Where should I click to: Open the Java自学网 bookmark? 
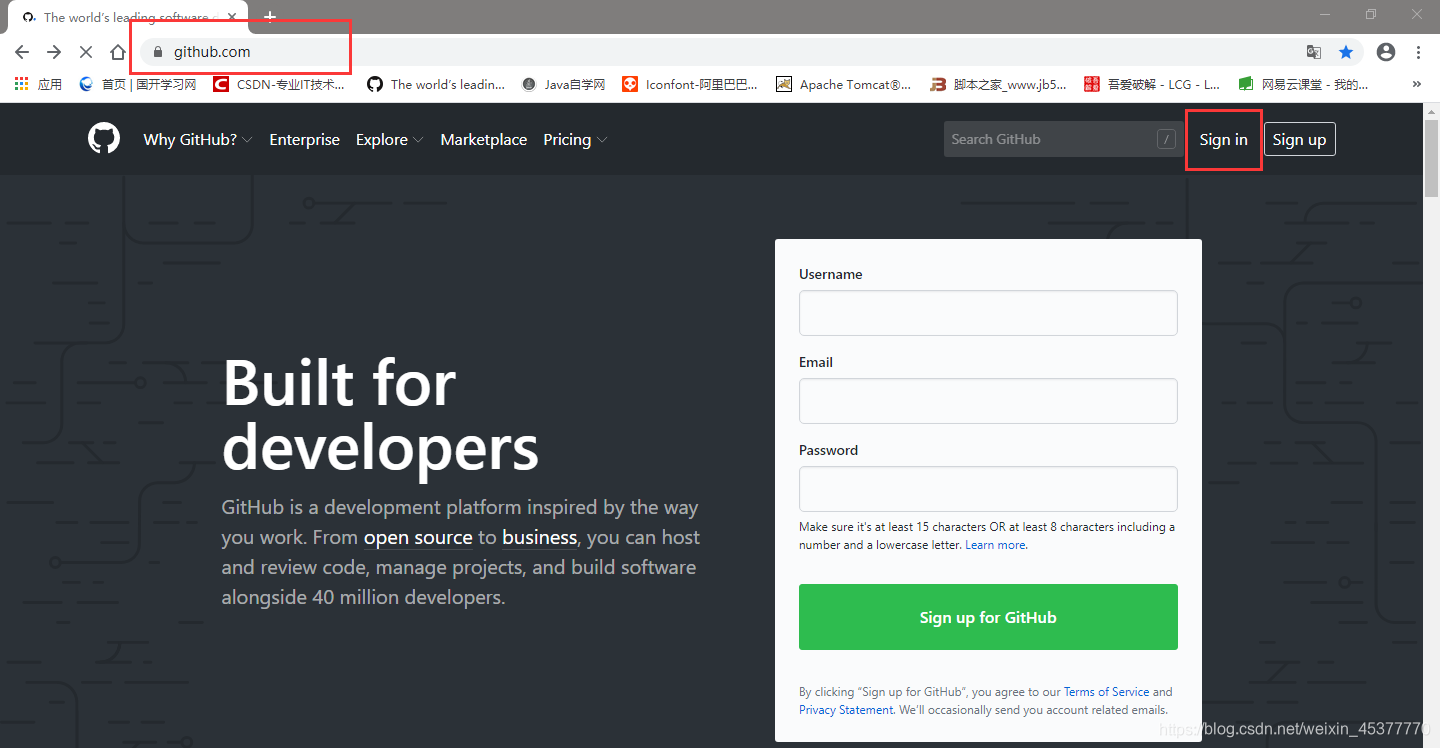(x=564, y=85)
